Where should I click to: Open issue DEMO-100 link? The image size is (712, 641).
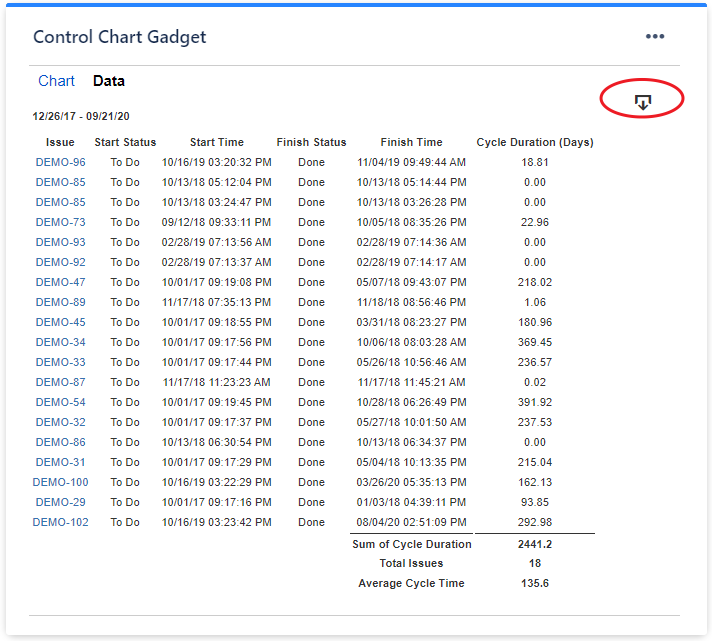tap(60, 482)
